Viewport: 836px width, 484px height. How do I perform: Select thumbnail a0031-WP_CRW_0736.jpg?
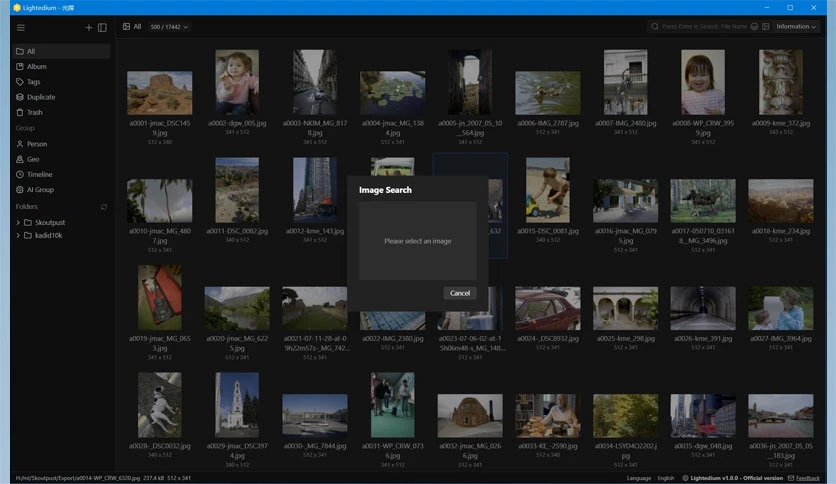[392, 405]
